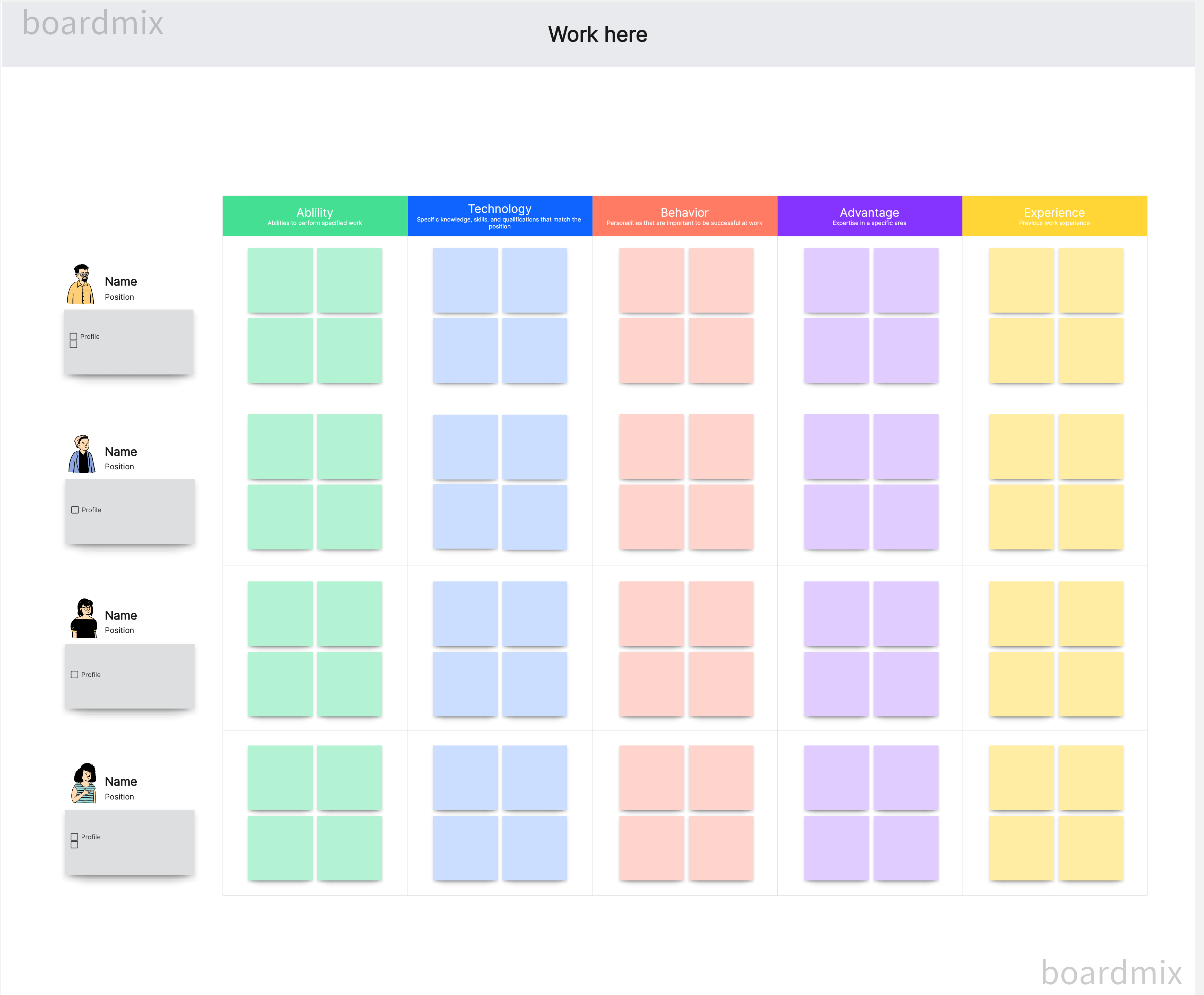
Task: Click the bearded man avatar in yellow shirt
Action: [81, 284]
